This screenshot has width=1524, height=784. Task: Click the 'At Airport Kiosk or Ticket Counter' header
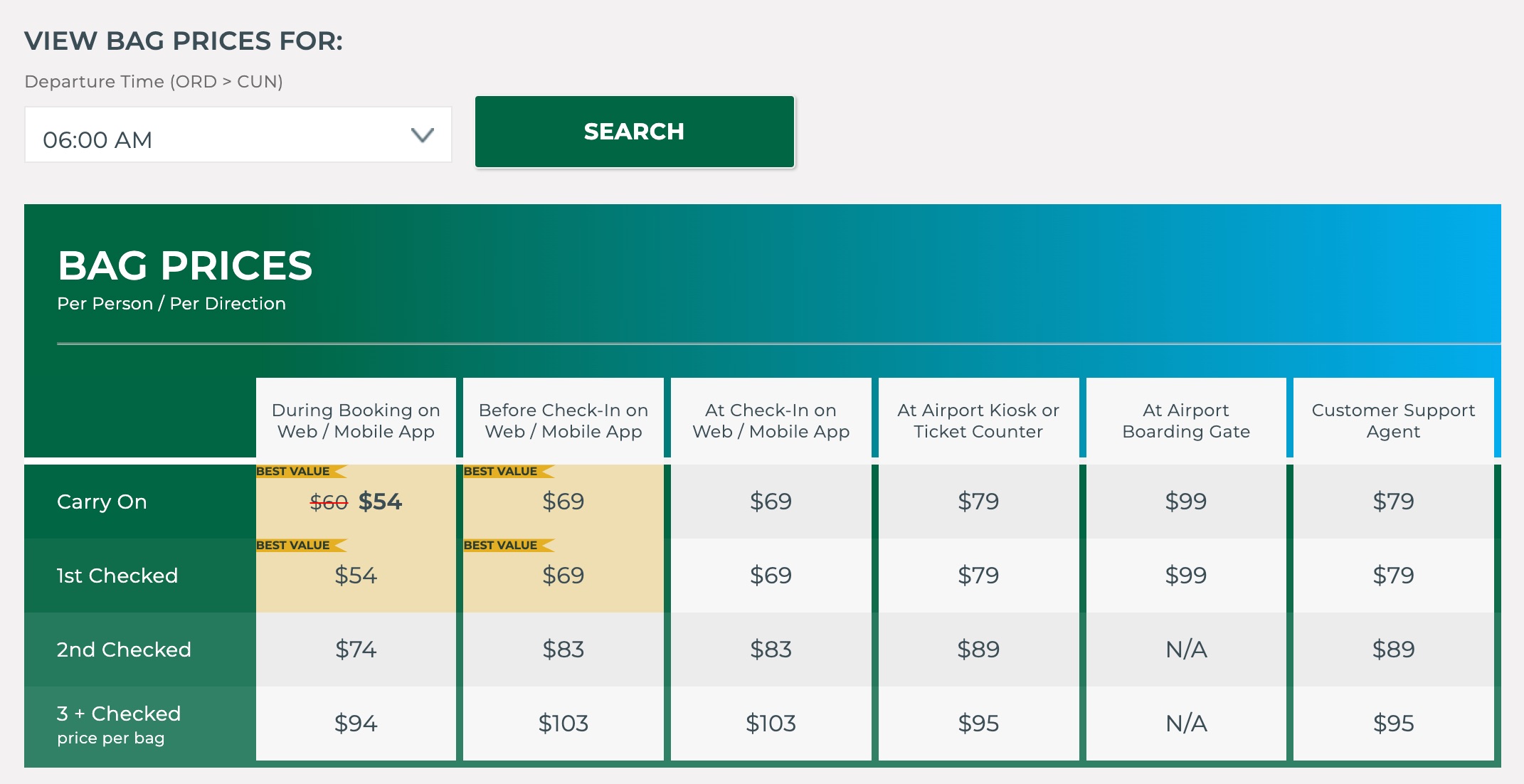click(x=978, y=420)
